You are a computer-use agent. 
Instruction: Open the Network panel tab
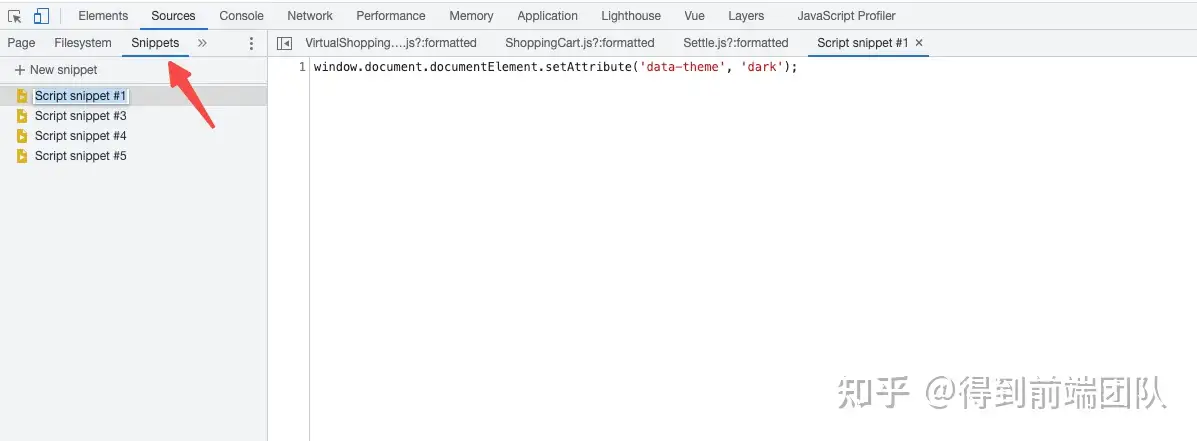pyautogui.click(x=310, y=16)
